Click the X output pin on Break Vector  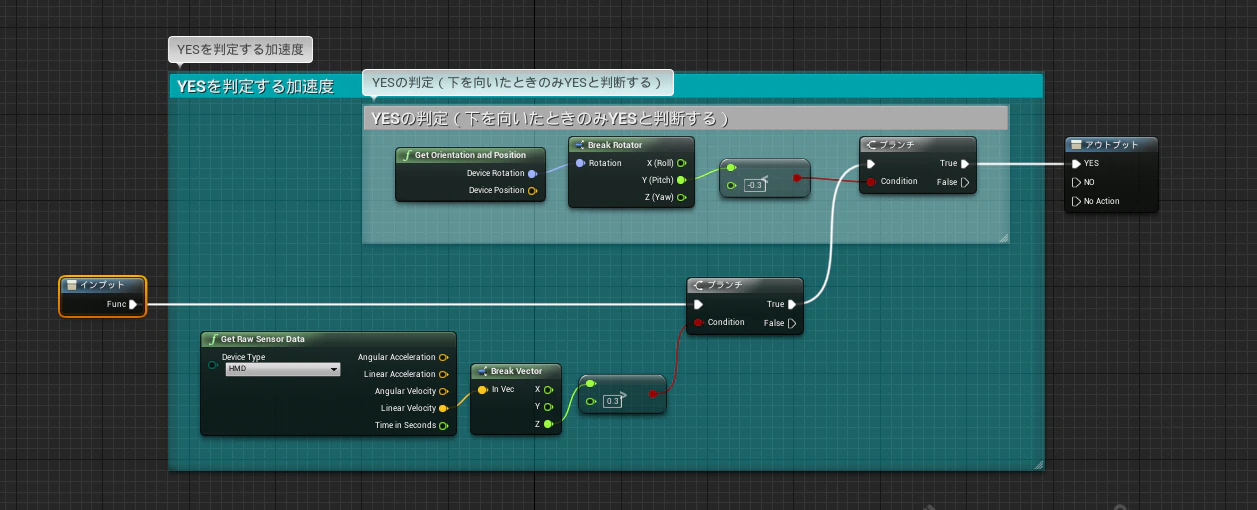548,389
